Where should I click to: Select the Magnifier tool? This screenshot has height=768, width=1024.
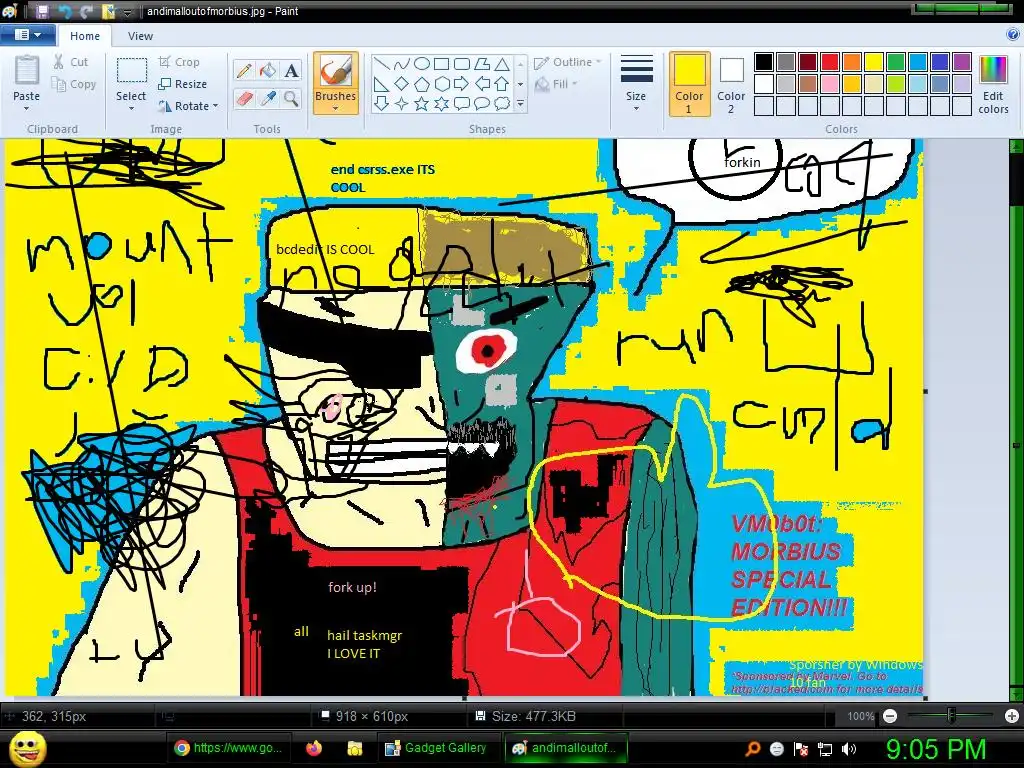tap(291, 99)
